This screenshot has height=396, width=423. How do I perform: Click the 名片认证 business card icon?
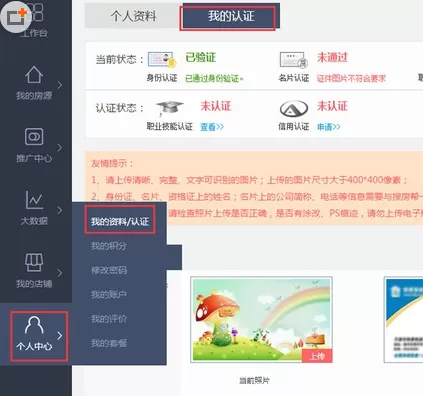(293, 60)
